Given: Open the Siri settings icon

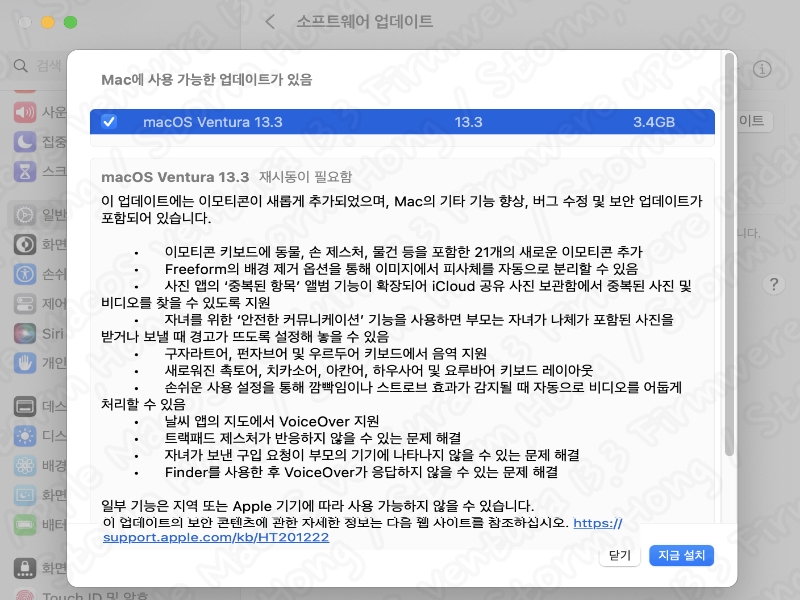Looking at the screenshot, I should coord(25,334).
